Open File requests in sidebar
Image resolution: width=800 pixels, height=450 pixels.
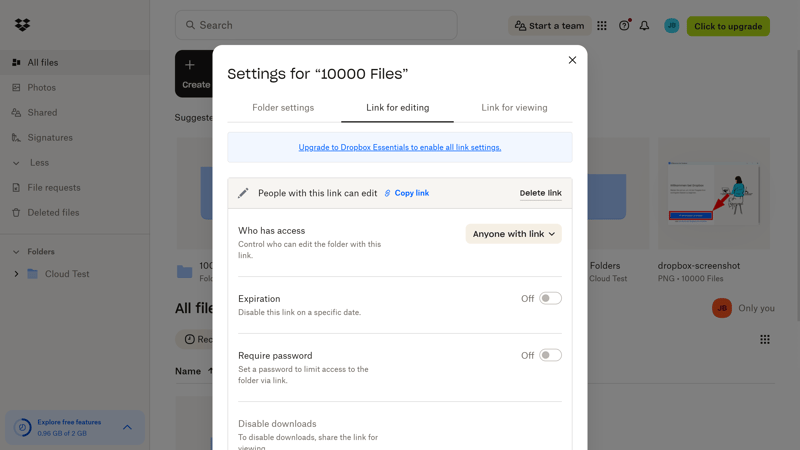pos(74,188)
